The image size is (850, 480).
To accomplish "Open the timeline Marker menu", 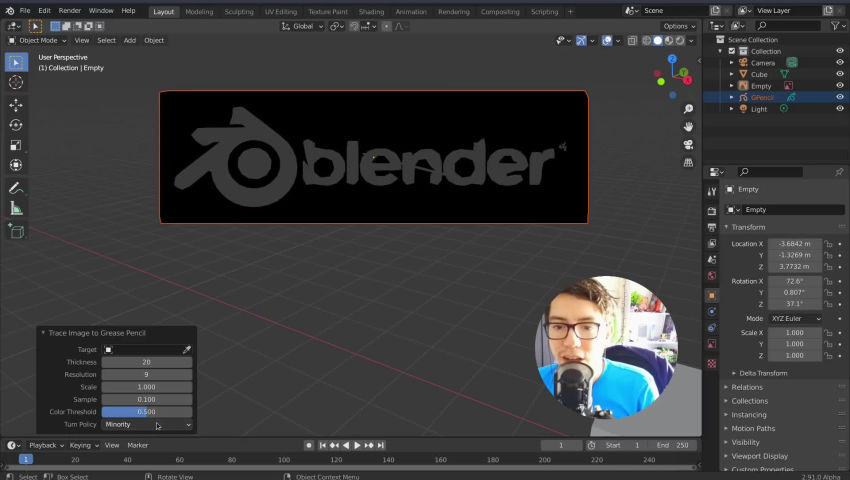I will click(x=138, y=445).
